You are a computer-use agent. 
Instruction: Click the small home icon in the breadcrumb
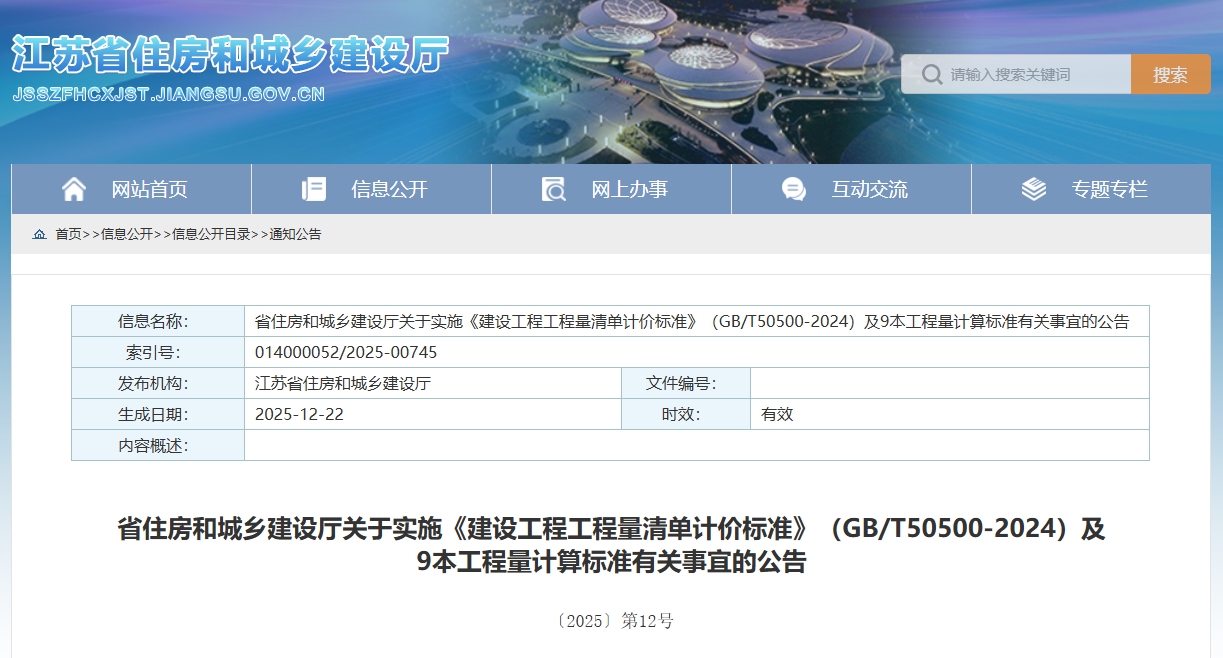click(x=40, y=234)
